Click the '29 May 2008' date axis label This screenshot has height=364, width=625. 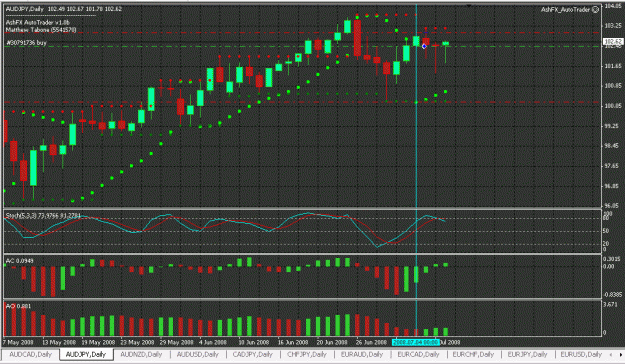click(x=176, y=342)
